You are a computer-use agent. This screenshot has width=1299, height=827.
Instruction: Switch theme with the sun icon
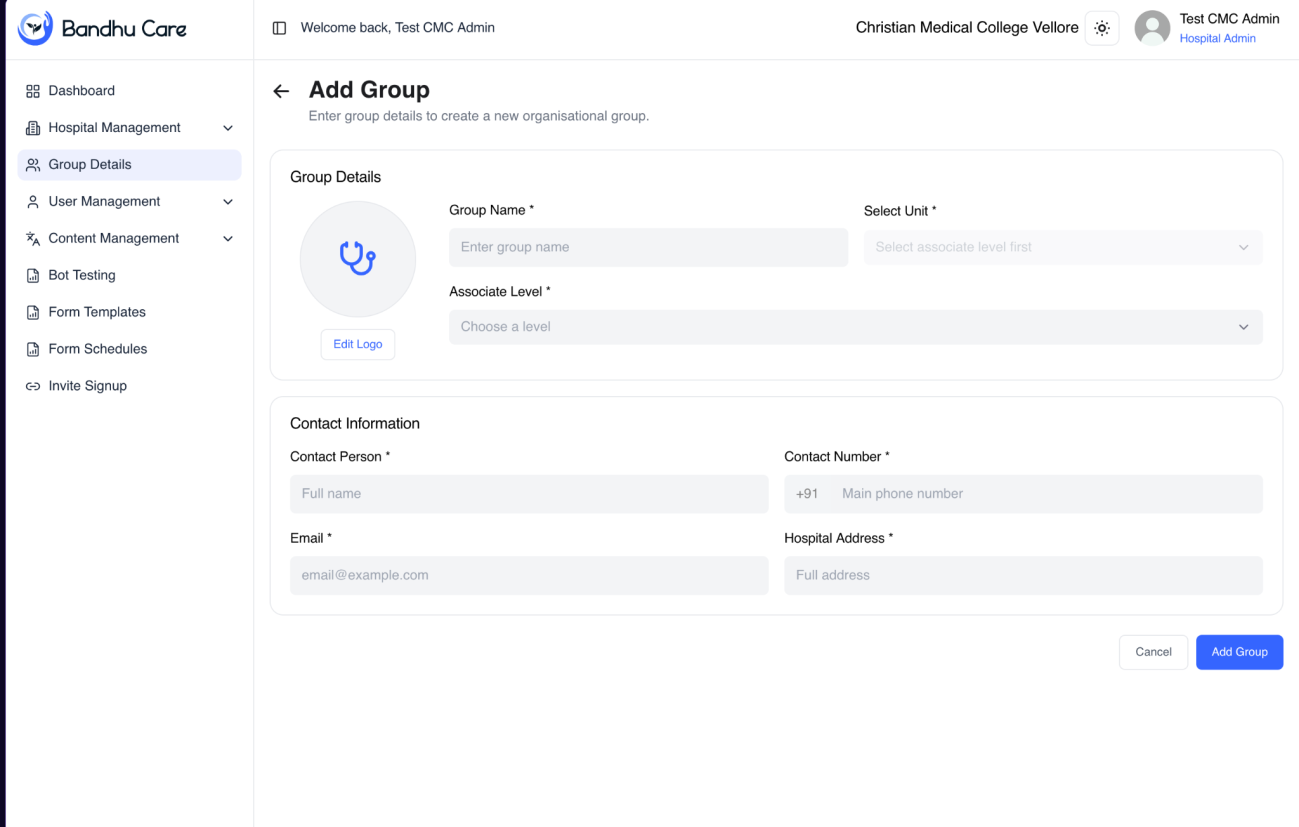coord(1102,28)
